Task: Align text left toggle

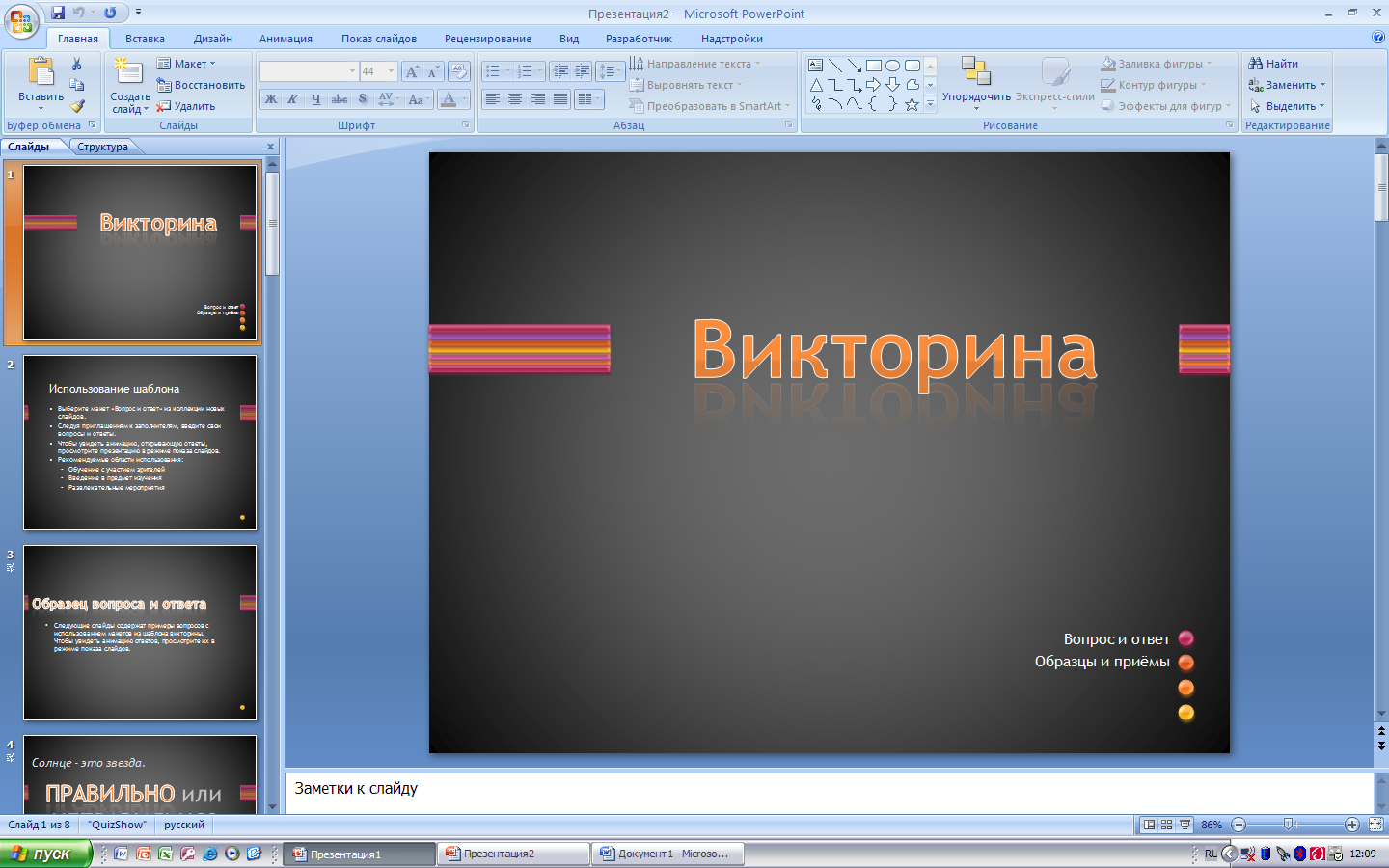Action: point(493,99)
